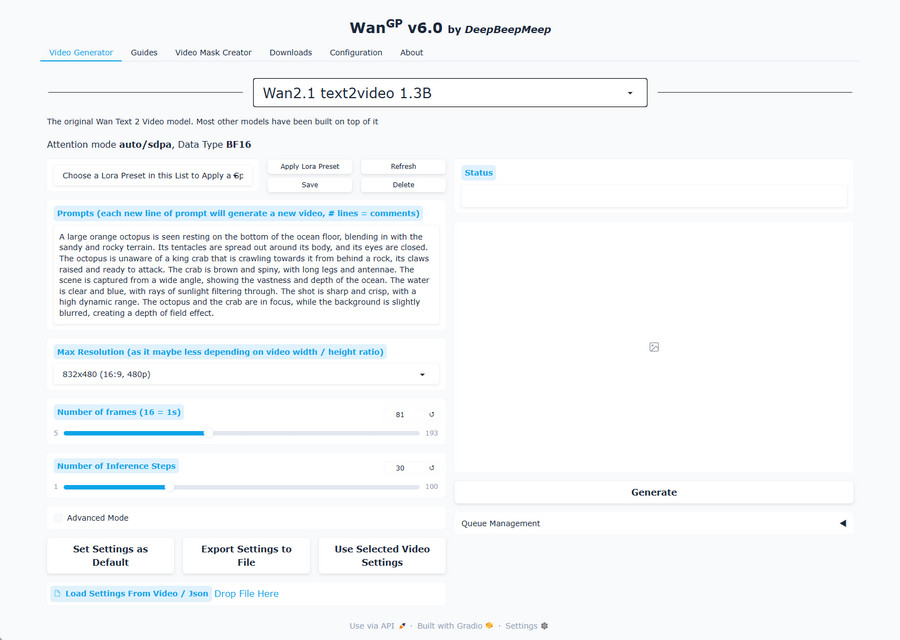Click the rocket icon by Use via API
Viewport: 900px width, 640px height.
pos(403,626)
